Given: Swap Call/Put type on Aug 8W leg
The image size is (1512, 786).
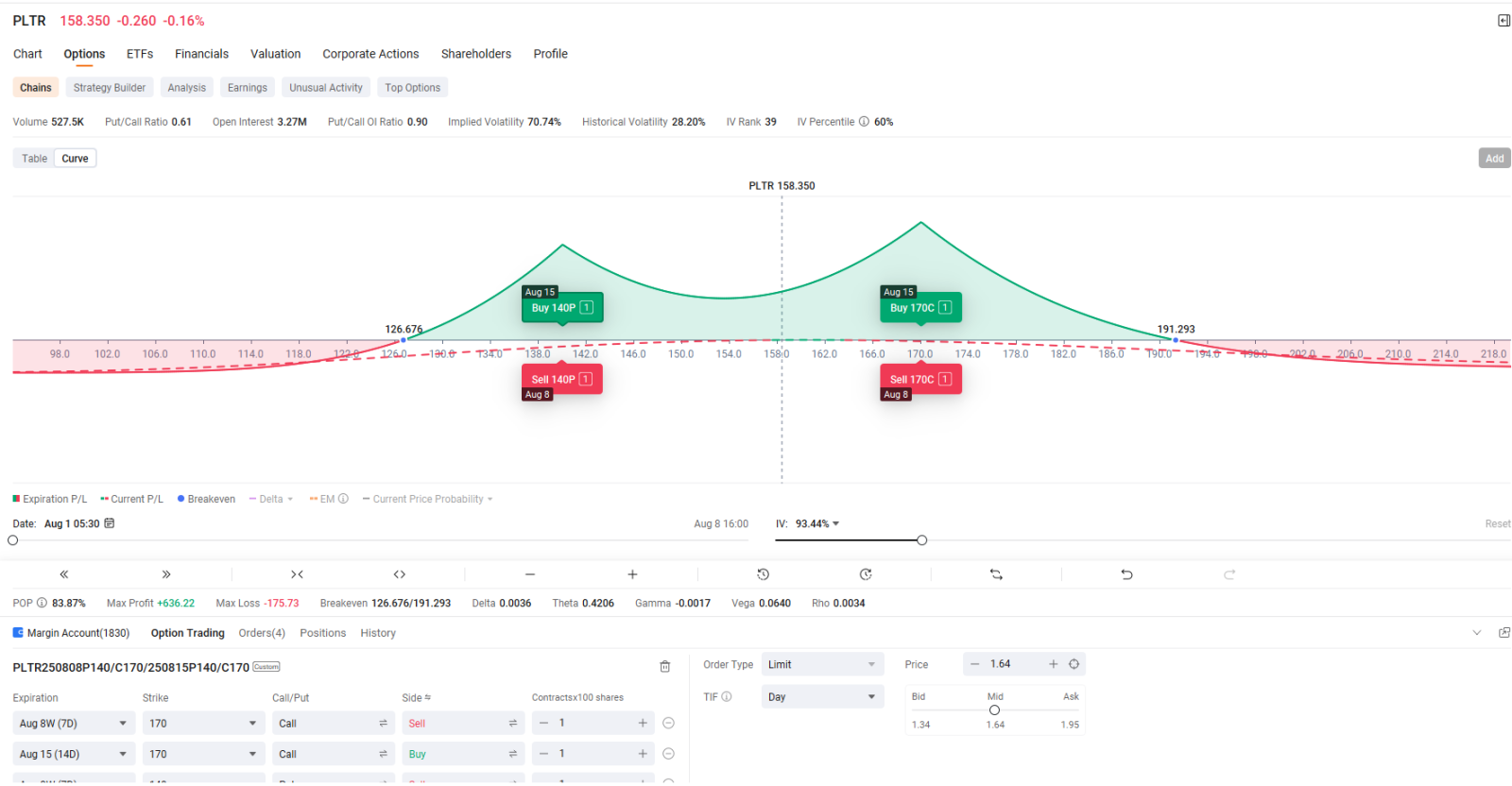Looking at the screenshot, I should [383, 724].
